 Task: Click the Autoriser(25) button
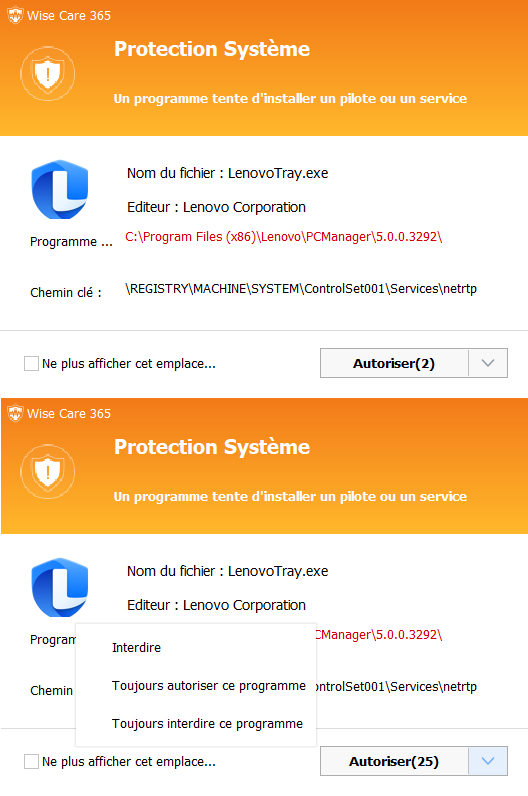tap(394, 761)
